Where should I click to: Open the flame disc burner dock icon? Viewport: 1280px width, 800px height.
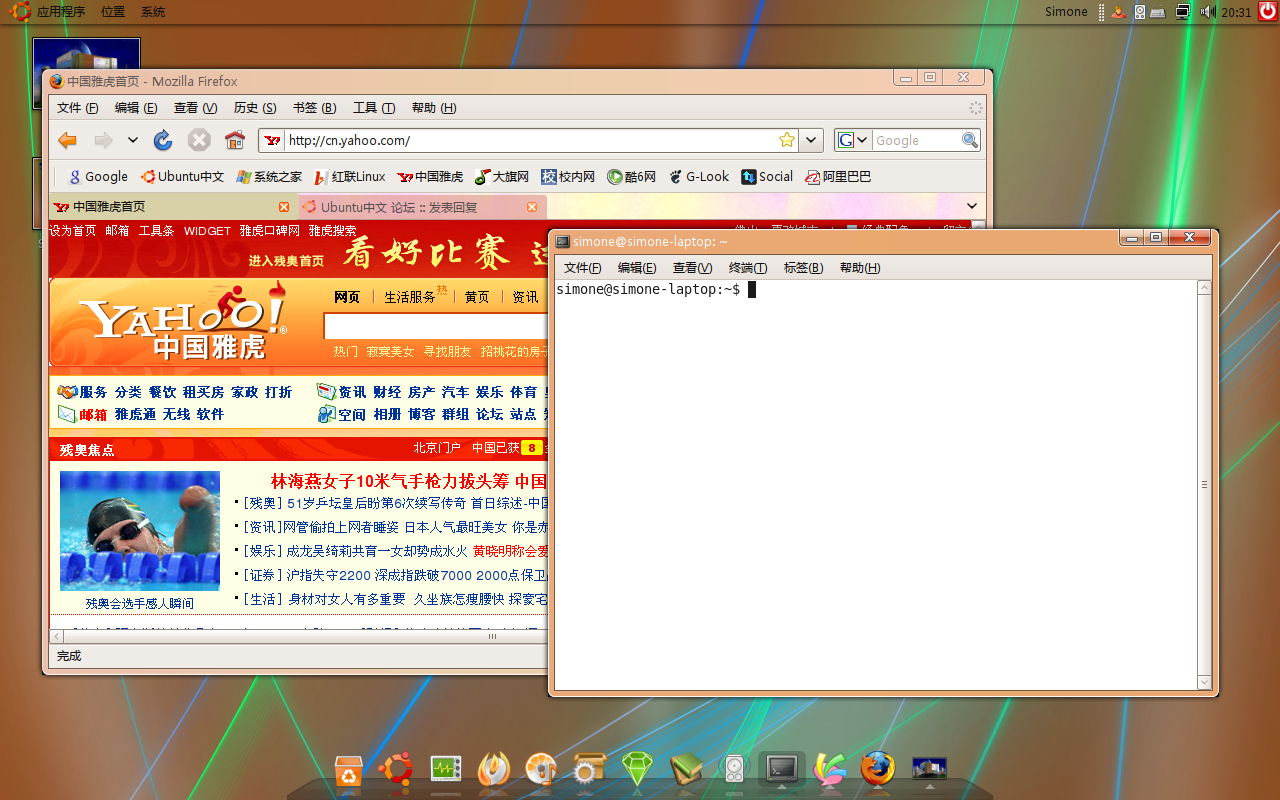point(493,769)
